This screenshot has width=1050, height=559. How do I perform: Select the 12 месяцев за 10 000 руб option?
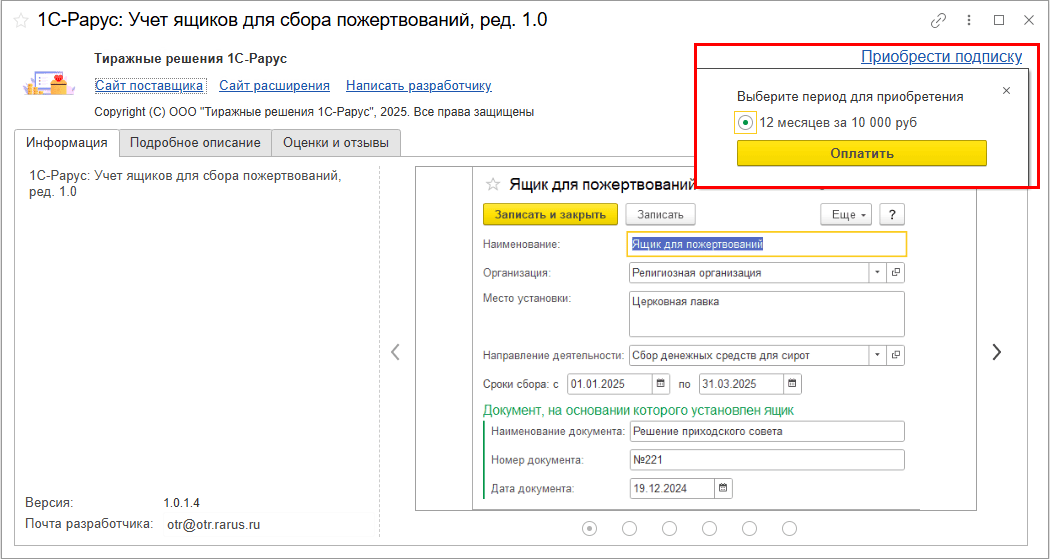745,123
